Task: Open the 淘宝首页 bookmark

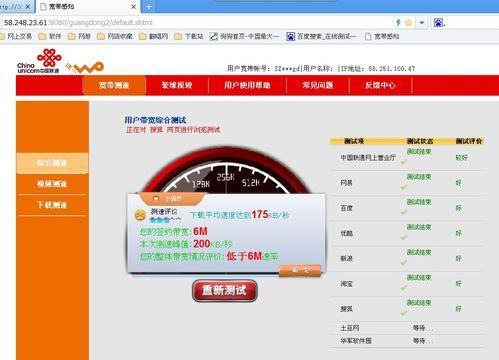Action: (244, 36)
